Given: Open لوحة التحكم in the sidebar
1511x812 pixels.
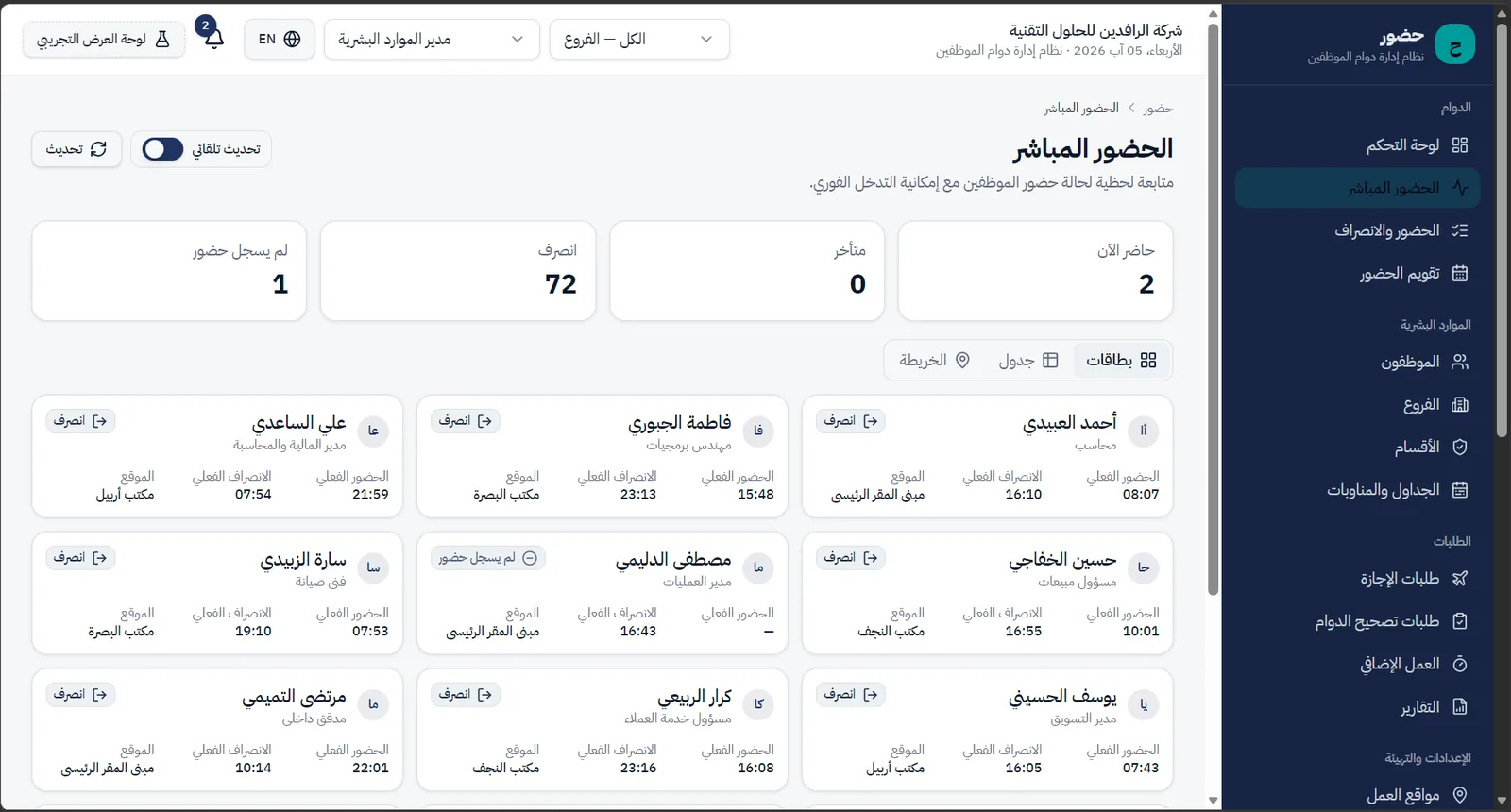Looking at the screenshot, I should [1357, 144].
